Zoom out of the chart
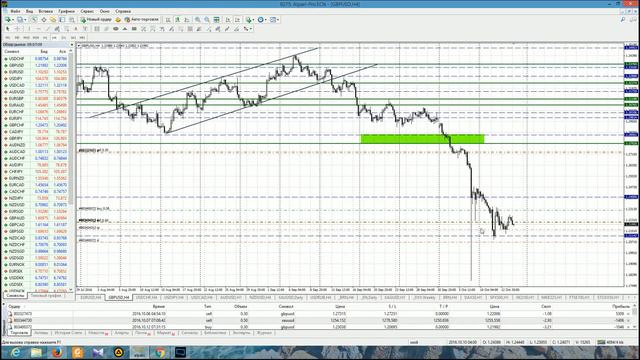The width and height of the screenshot is (640, 360). (x=207, y=20)
